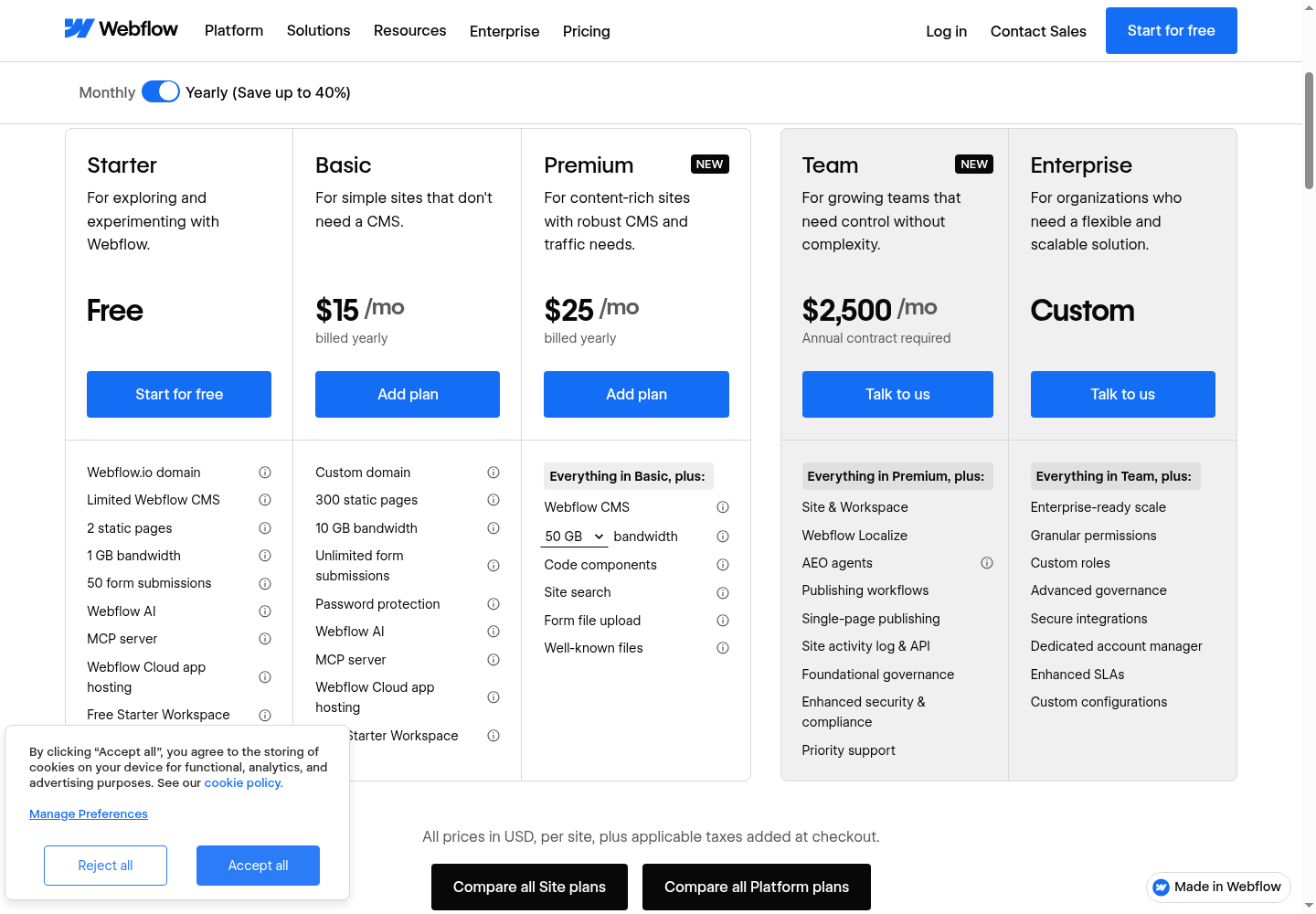Open Manage Preferences link

tap(89, 813)
